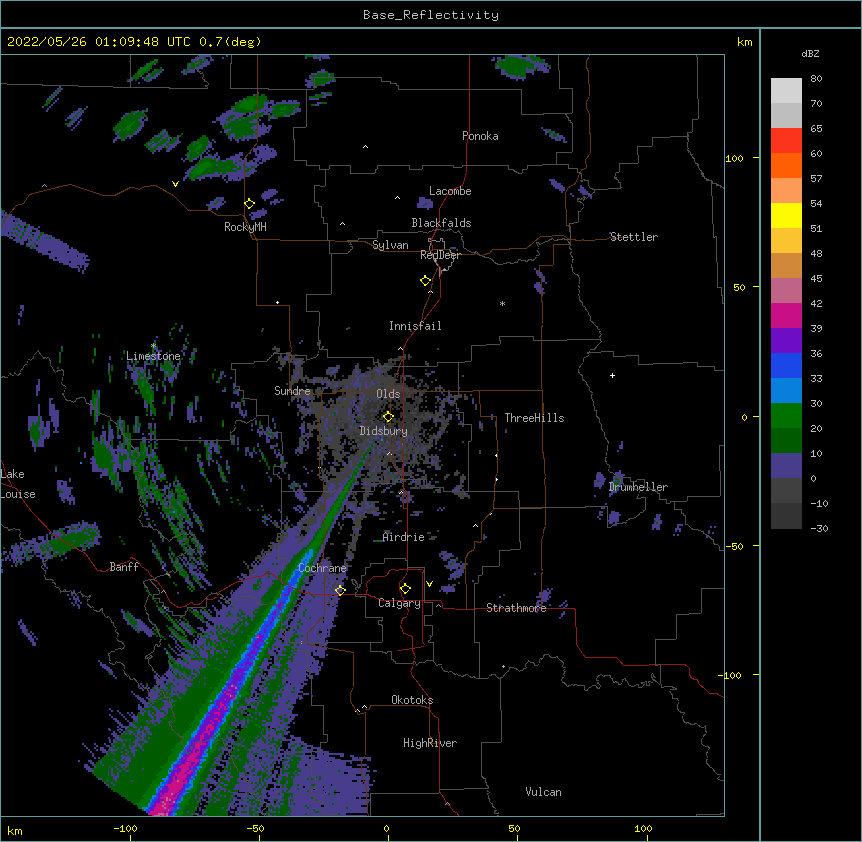Select the yellow diamond marker above Calgary label
The height and width of the screenshot is (842, 862).
pos(405,589)
